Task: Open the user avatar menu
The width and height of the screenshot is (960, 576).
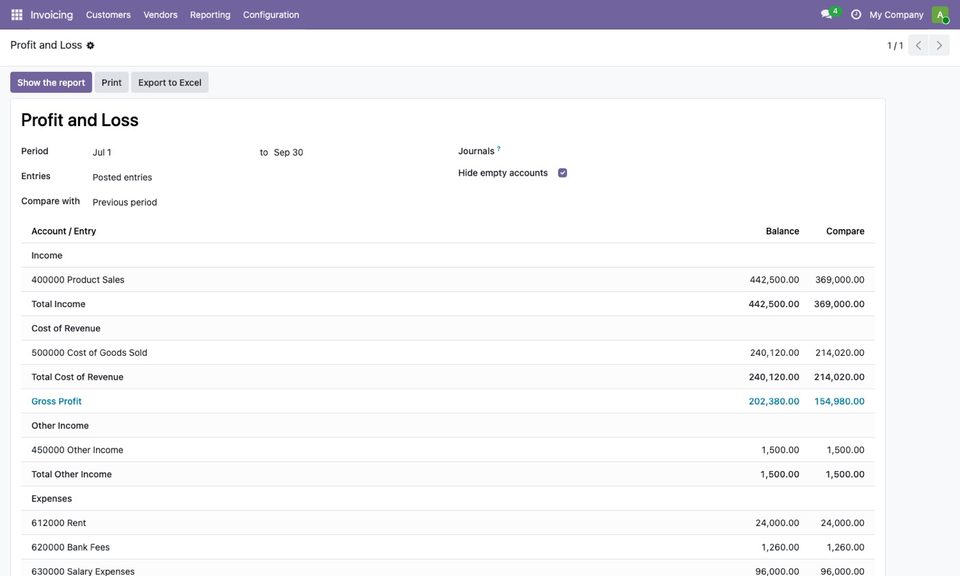Action: pyautogui.click(x=940, y=15)
